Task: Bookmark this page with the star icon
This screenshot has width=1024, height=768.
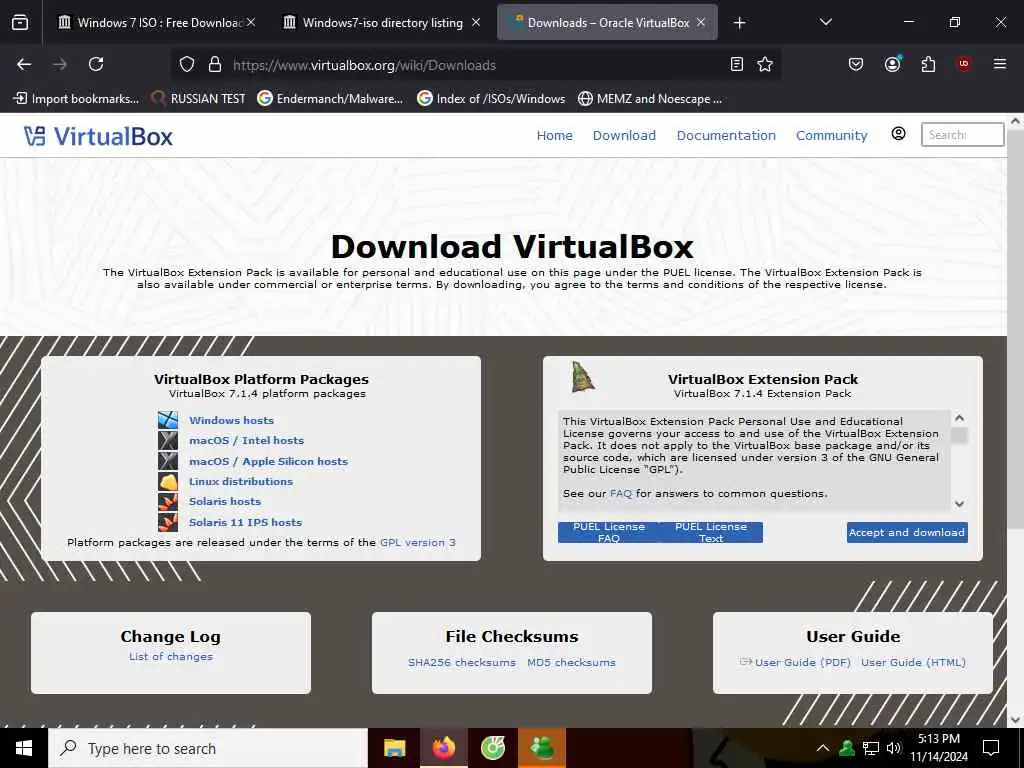Action: 765,64
